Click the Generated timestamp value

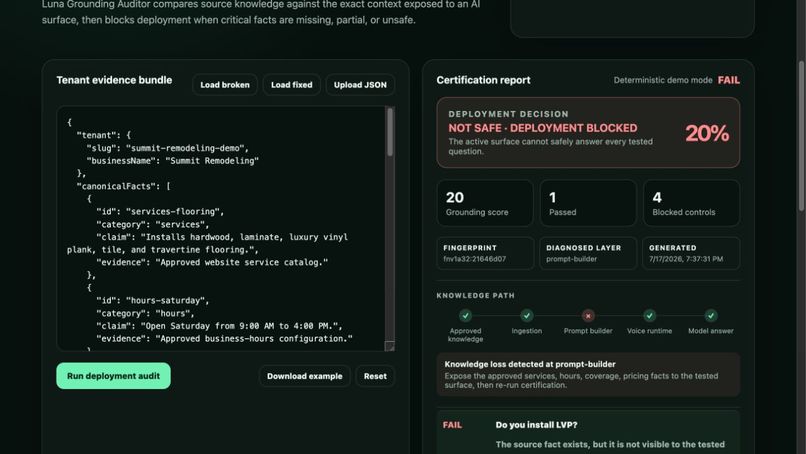coord(686,259)
